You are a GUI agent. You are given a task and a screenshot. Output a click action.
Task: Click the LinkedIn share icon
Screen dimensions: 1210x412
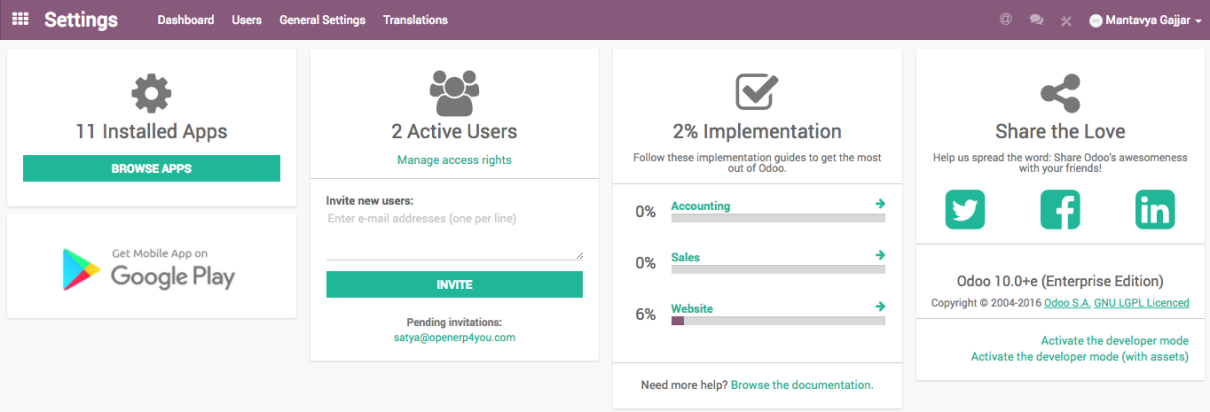(x=1155, y=209)
